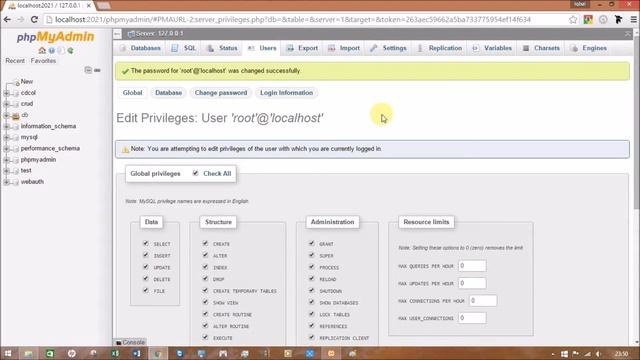640x360 pixels.
Task: Click the MAX USER_CONNECTIONS field
Action: (x=472, y=318)
